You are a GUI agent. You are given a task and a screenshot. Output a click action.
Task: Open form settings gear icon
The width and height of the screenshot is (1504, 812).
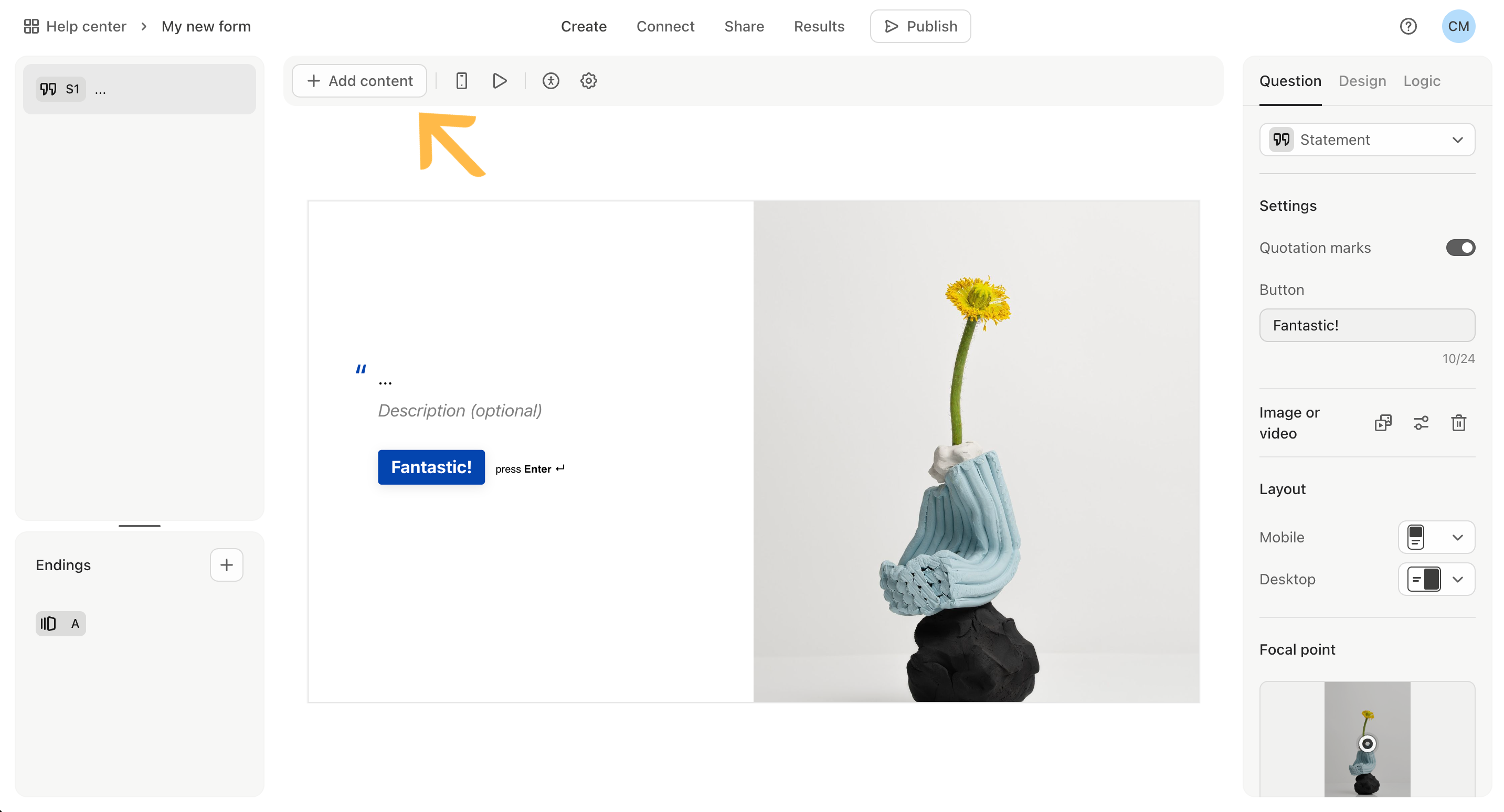[588, 81]
